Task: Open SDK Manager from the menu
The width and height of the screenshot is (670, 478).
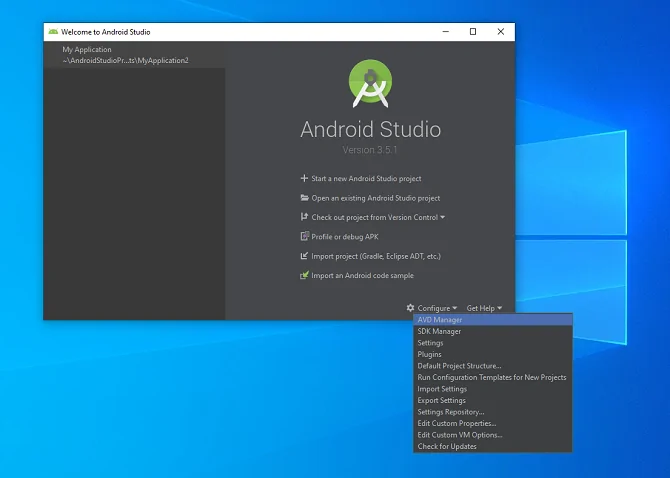Action: point(439,331)
